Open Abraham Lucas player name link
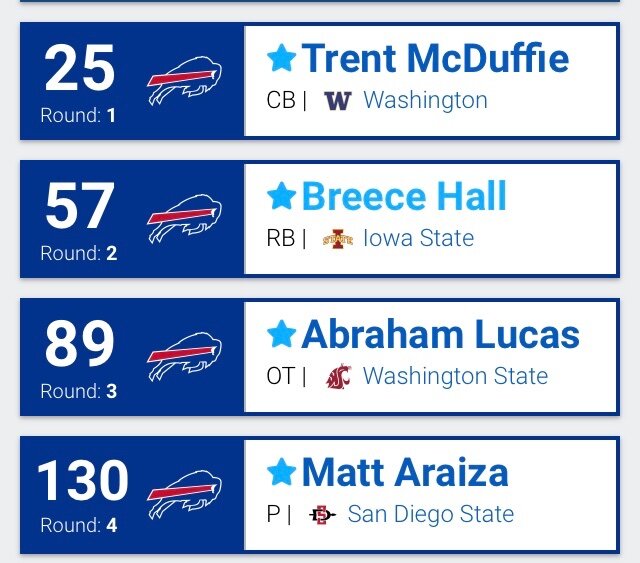640x563 pixels. click(440, 334)
